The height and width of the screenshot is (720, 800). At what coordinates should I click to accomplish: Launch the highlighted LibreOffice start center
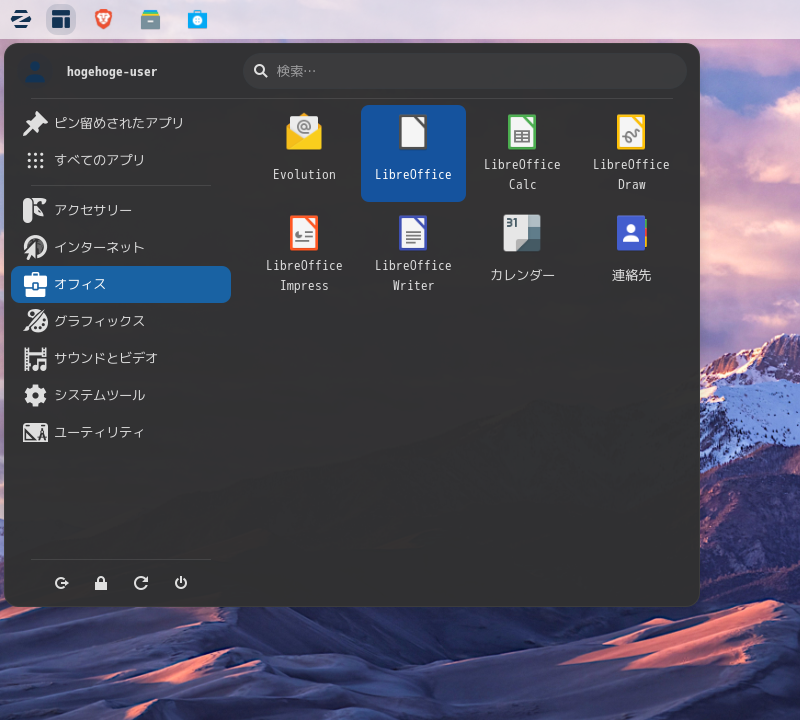tap(413, 153)
